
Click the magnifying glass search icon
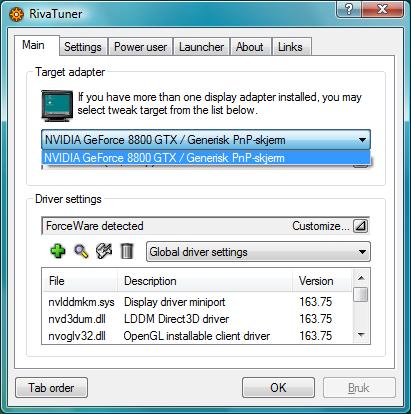pyautogui.click(x=81, y=251)
